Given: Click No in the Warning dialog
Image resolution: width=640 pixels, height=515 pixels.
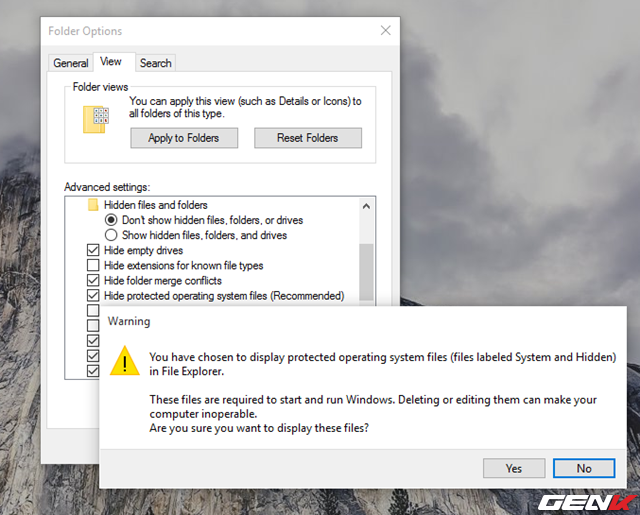Looking at the screenshot, I should [584, 468].
